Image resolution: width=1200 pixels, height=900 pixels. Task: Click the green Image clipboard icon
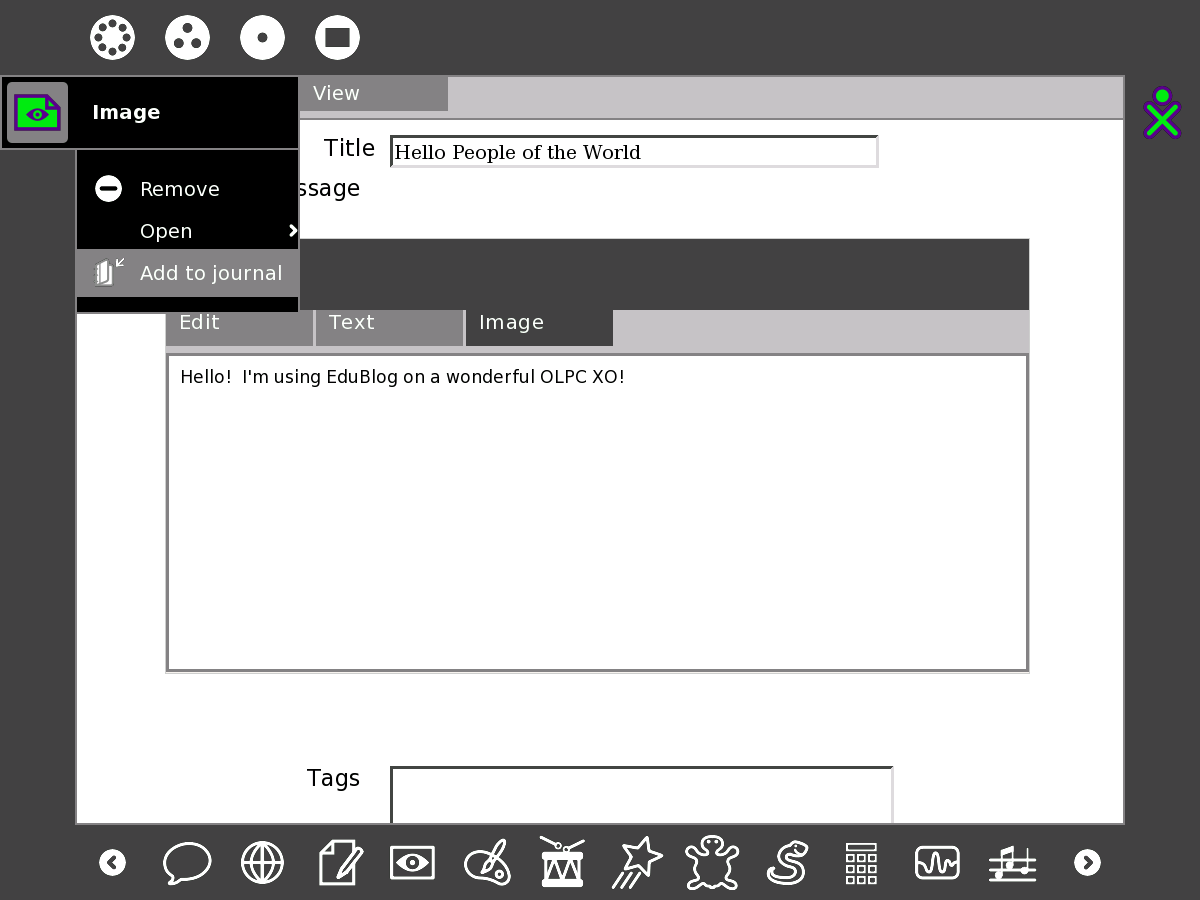[x=38, y=113]
